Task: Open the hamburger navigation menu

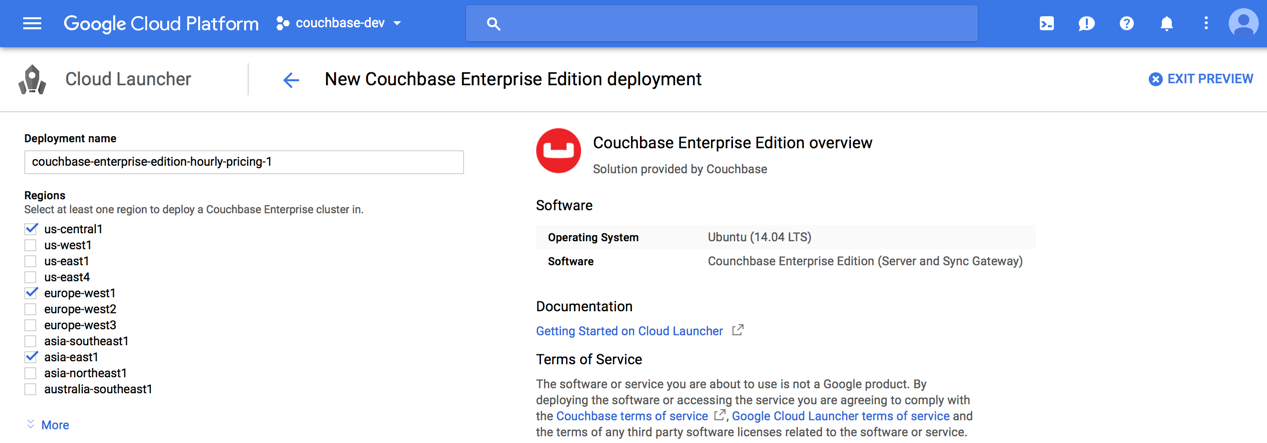Action: point(32,23)
